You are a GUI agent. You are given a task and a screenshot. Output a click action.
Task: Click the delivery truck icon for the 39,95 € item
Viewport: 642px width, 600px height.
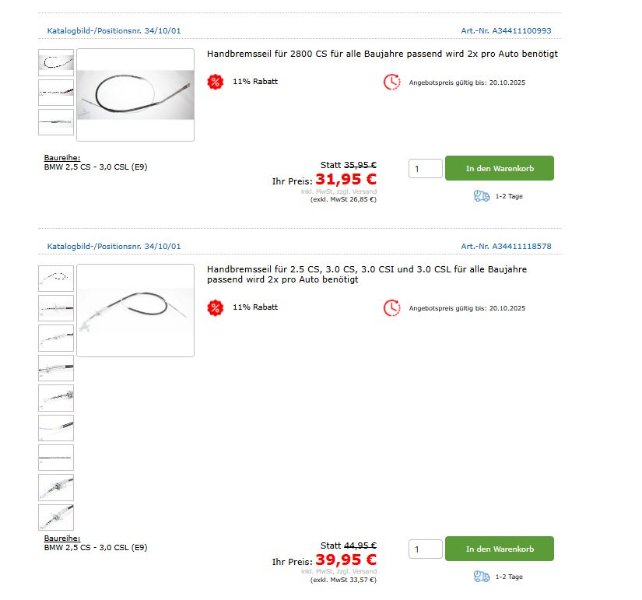[x=481, y=576]
